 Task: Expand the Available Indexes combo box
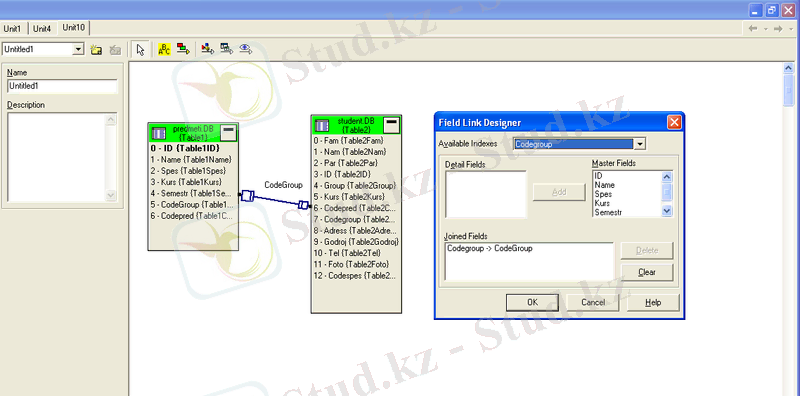pos(639,144)
